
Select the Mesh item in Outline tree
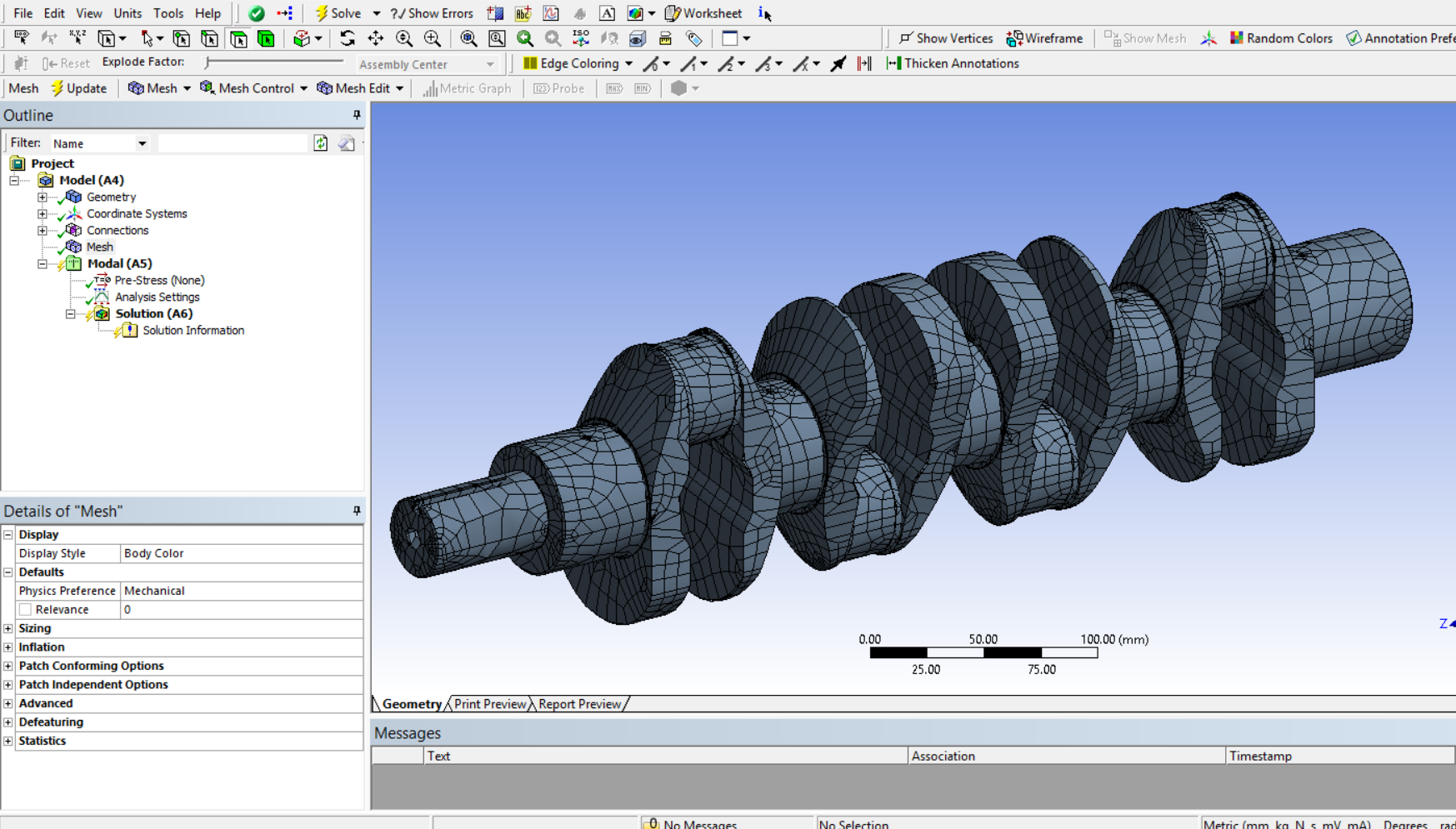point(99,247)
